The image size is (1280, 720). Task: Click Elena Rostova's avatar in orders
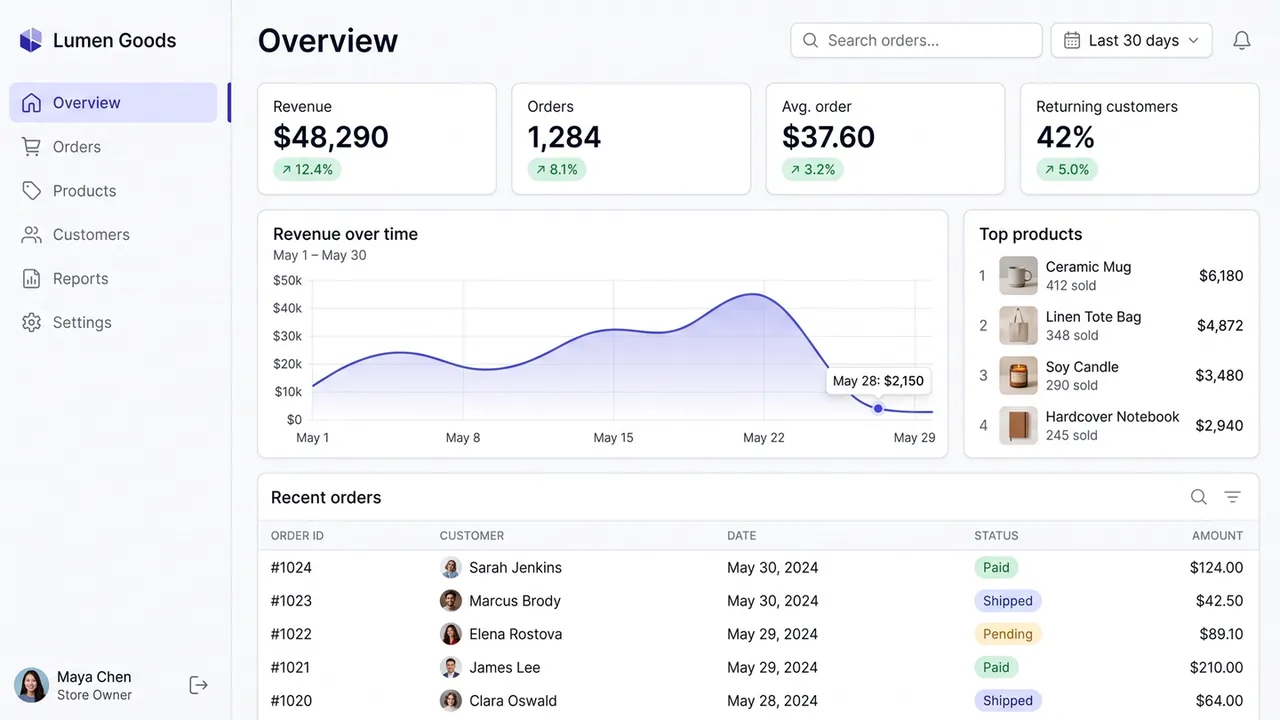click(x=451, y=634)
